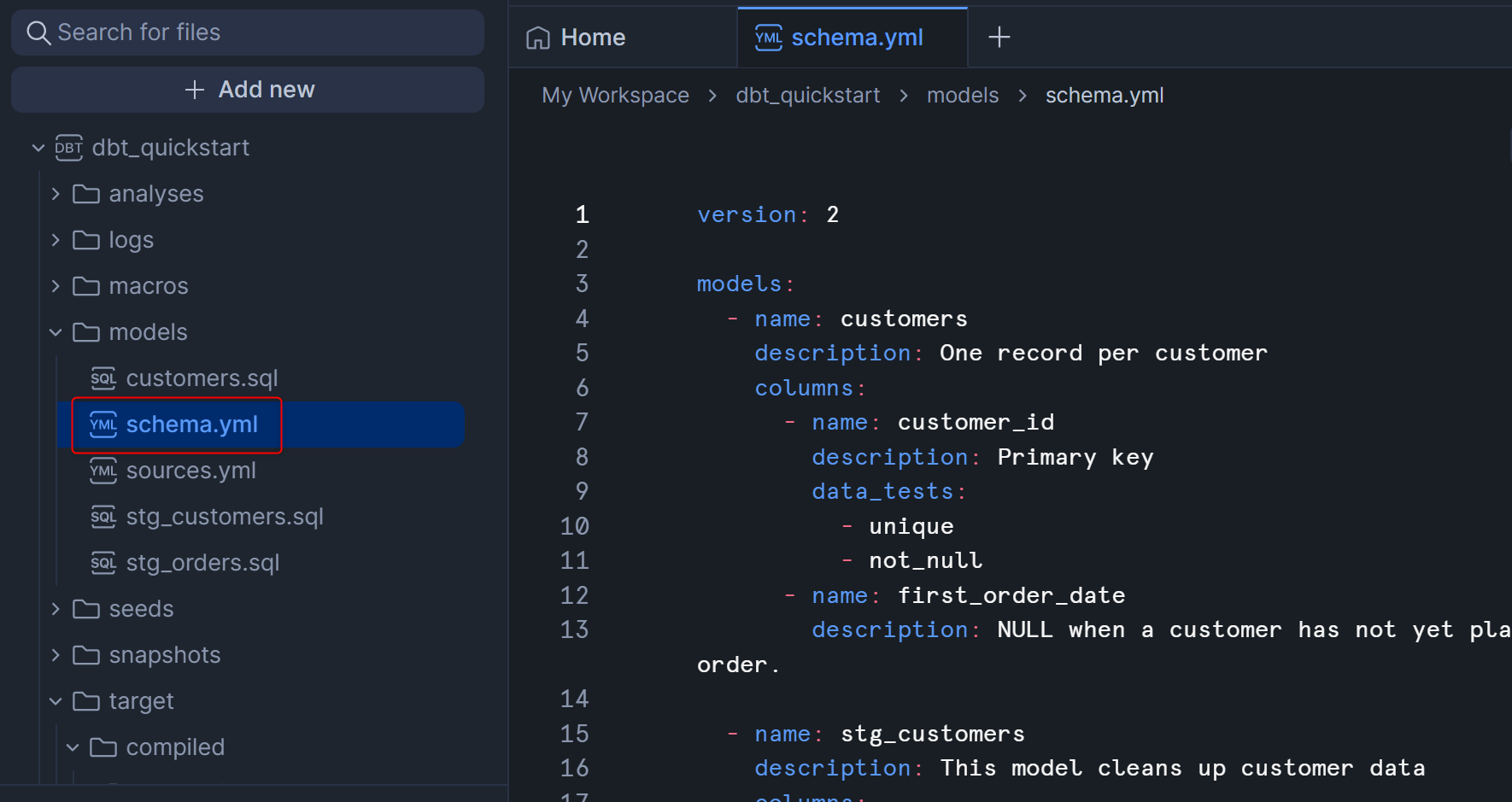
Task: Collapse the models folder chevron
Action: [56, 332]
